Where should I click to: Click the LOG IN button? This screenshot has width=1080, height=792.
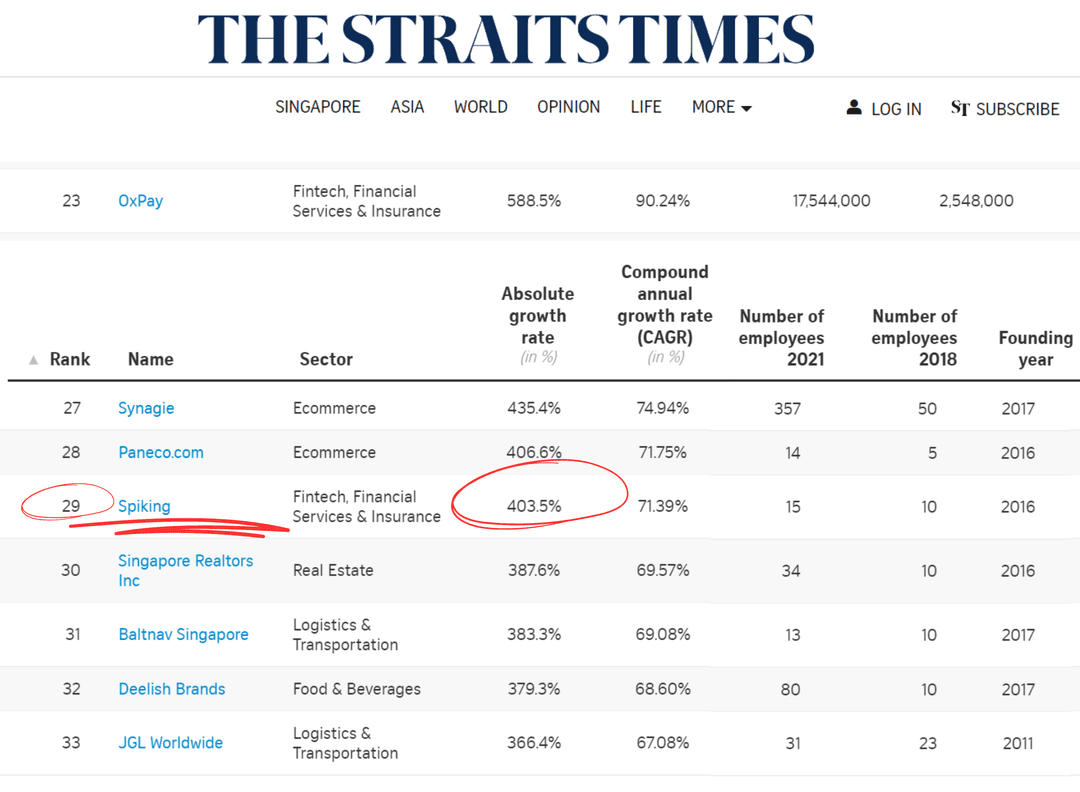tap(894, 109)
